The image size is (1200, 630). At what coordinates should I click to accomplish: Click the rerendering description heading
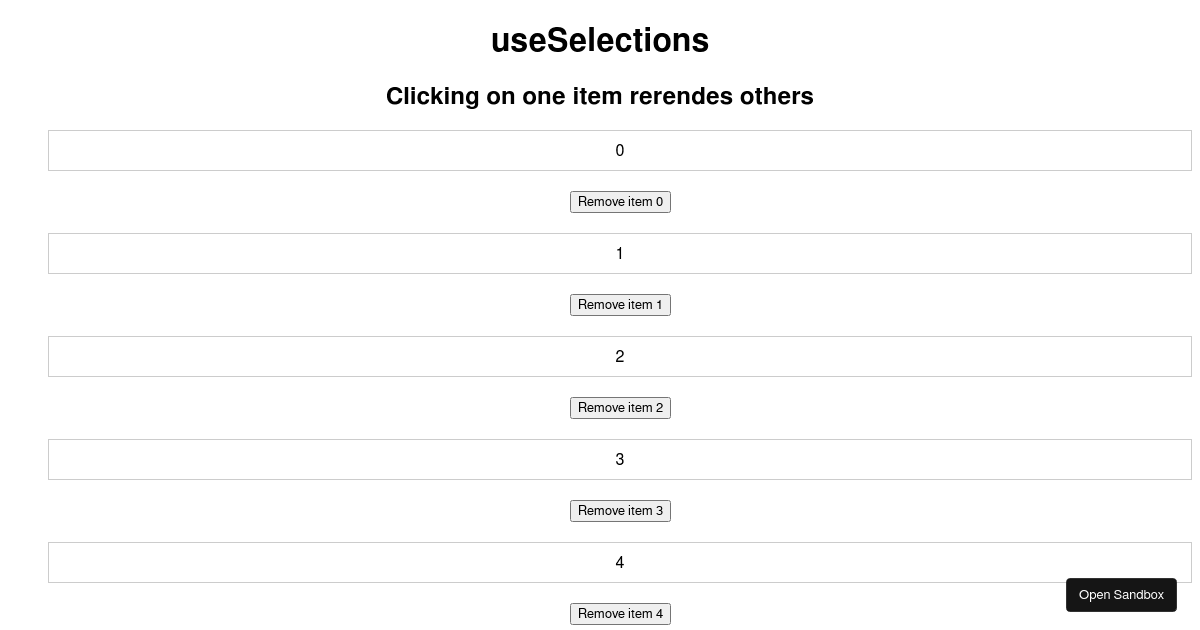click(600, 96)
